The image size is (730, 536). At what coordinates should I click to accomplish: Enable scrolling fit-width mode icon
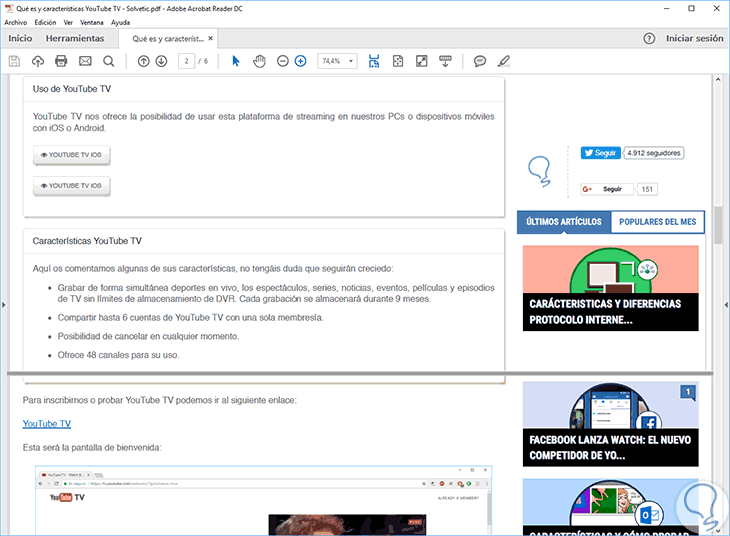pyautogui.click(x=374, y=61)
